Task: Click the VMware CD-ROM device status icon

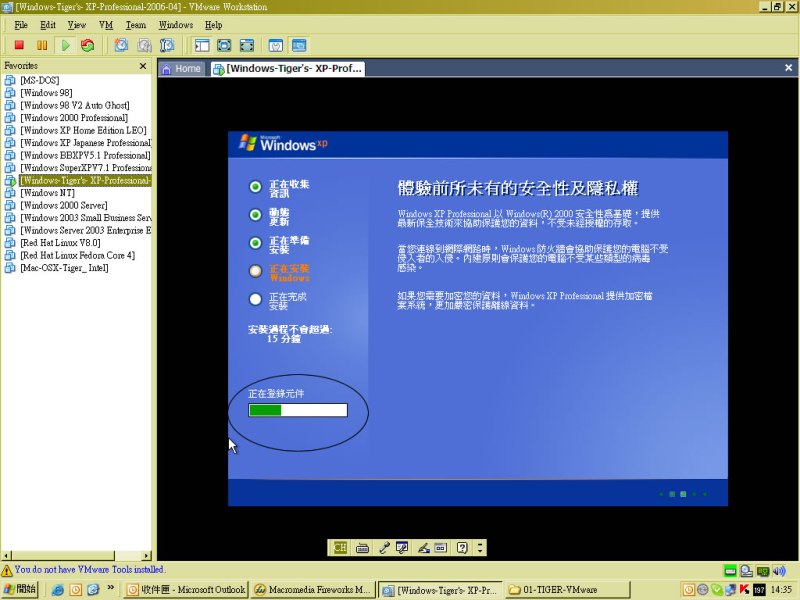Action: (746, 570)
